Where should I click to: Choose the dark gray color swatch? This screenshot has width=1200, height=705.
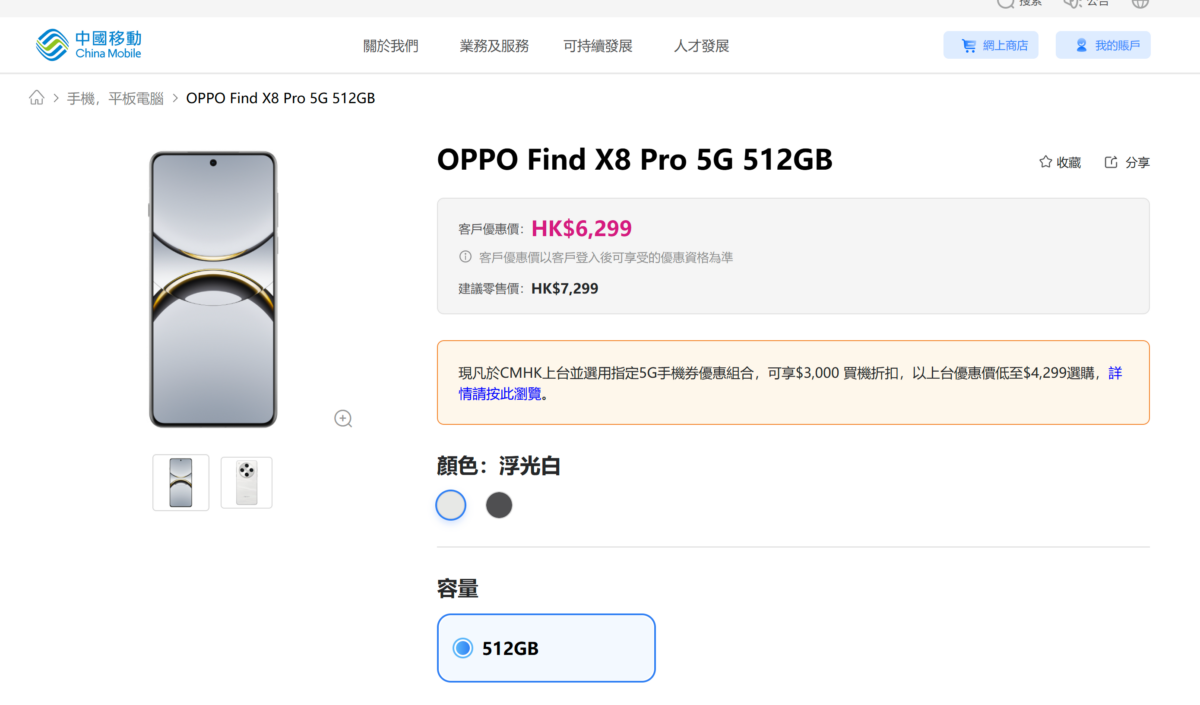(499, 505)
